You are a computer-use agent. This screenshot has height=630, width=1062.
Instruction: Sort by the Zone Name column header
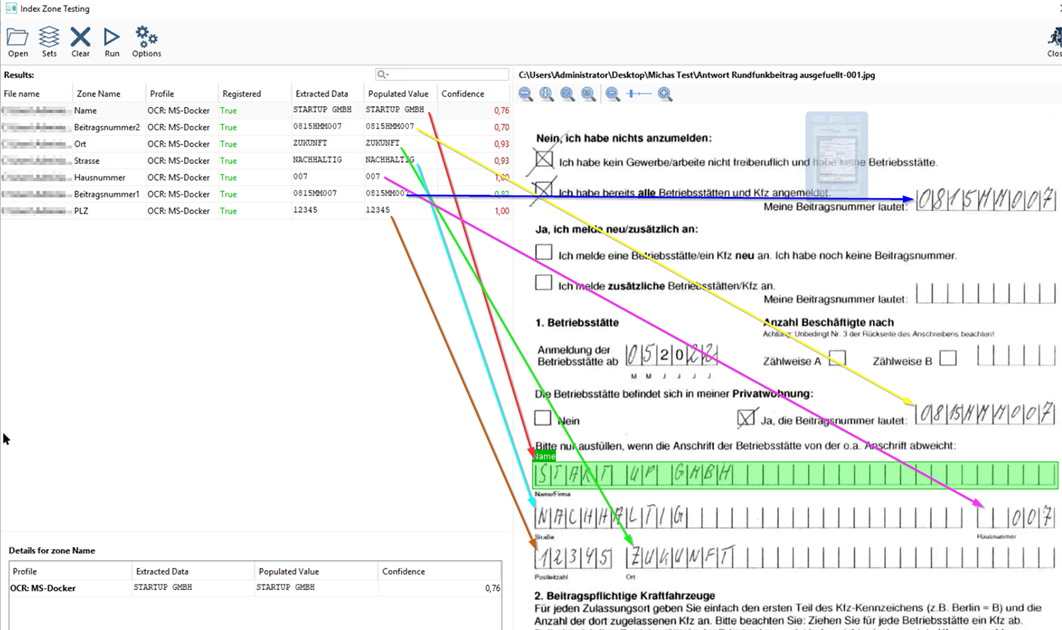(98, 94)
